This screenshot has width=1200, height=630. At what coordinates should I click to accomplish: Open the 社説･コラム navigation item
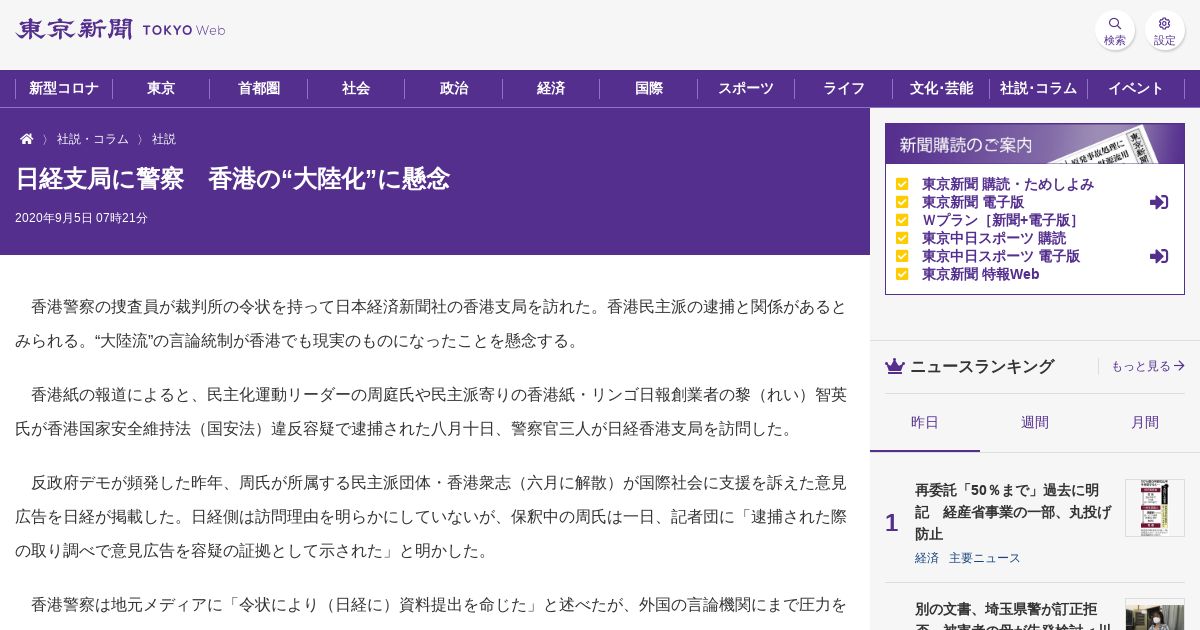click(x=1039, y=88)
